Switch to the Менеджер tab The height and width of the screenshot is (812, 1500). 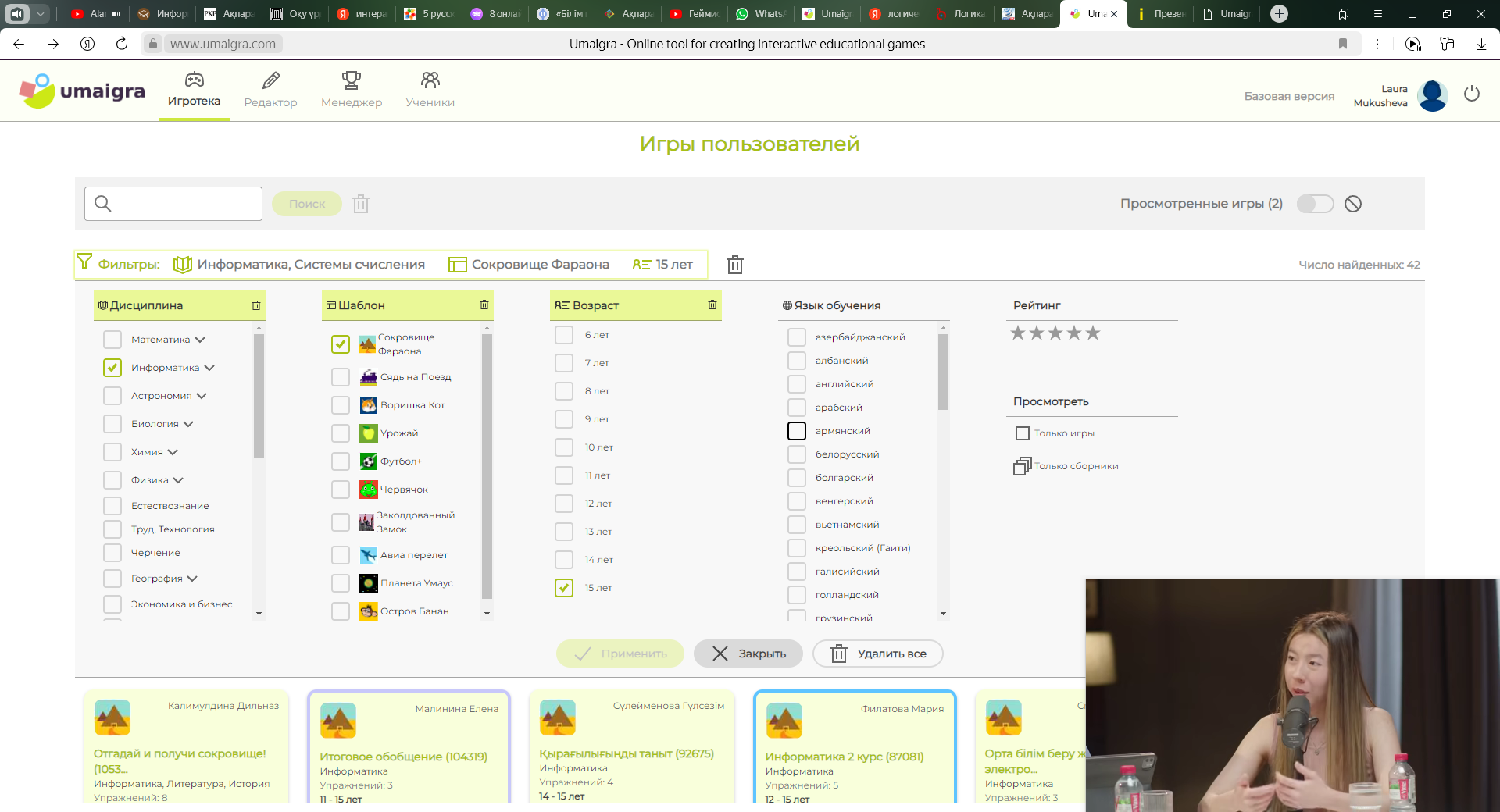click(x=352, y=91)
